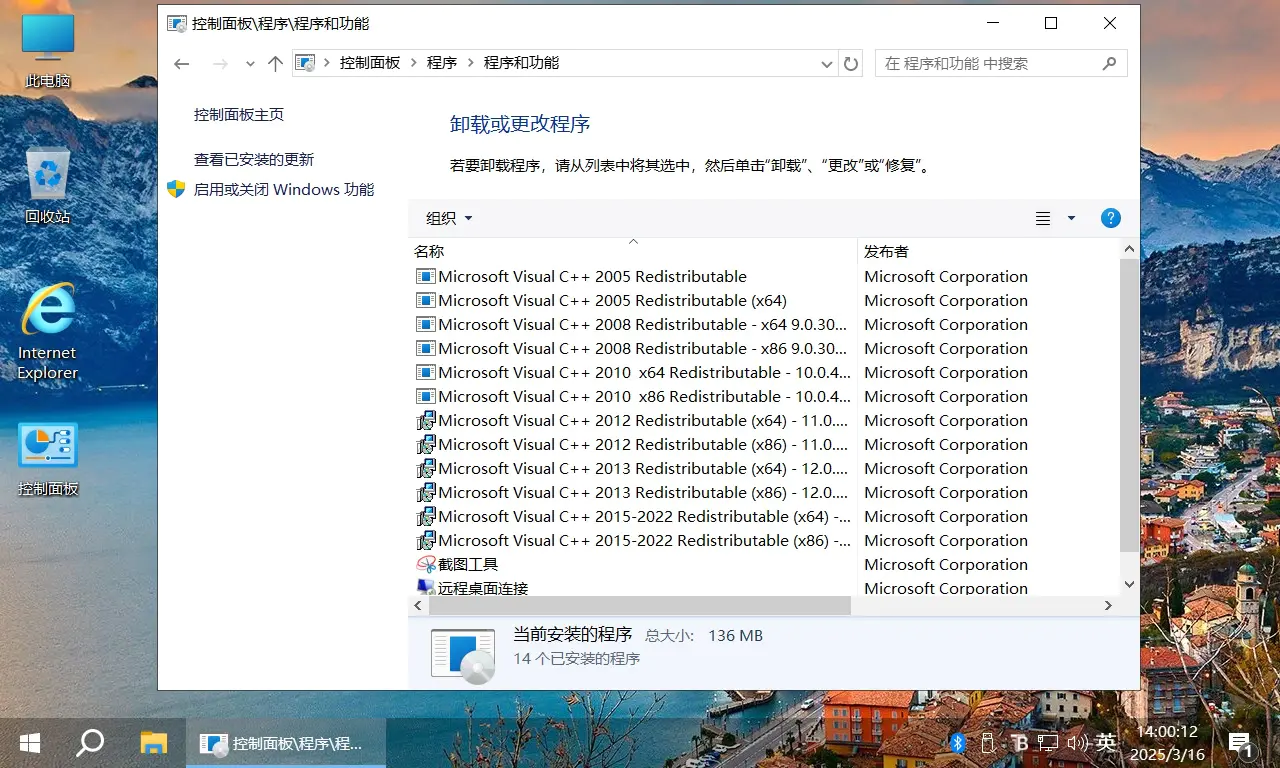The image size is (1280, 768).
Task: Click the vertical scrollbar down arrow
Action: pyautogui.click(x=1129, y=584)
